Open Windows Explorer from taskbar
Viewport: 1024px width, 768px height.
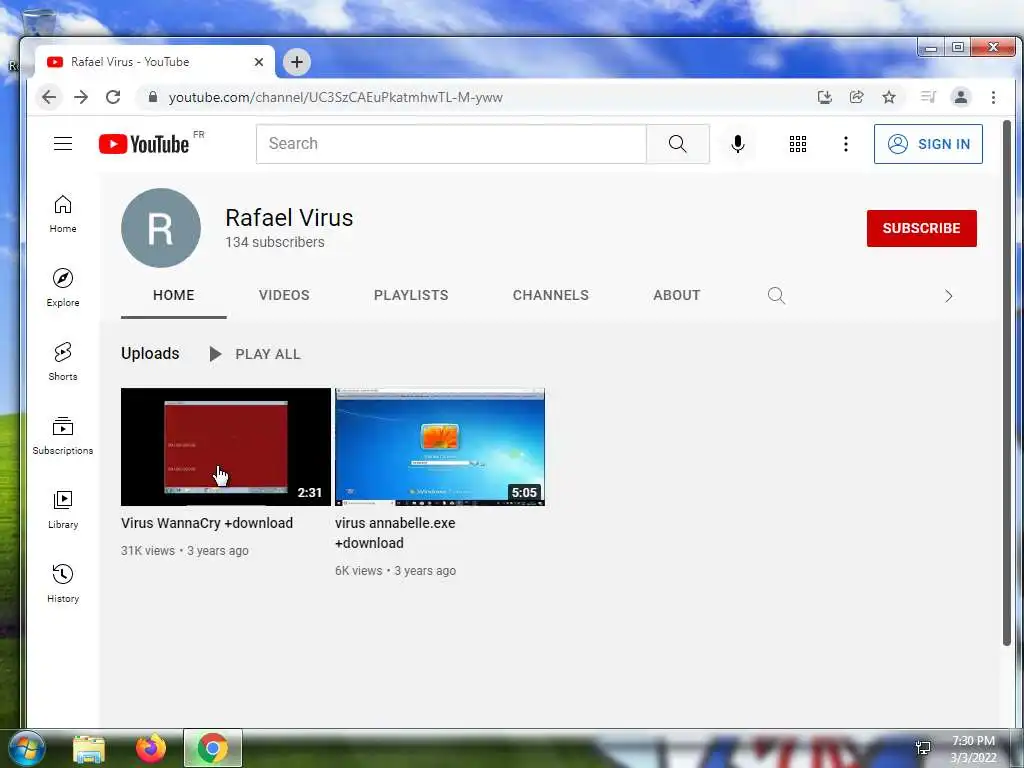click(x=89, y=748)
